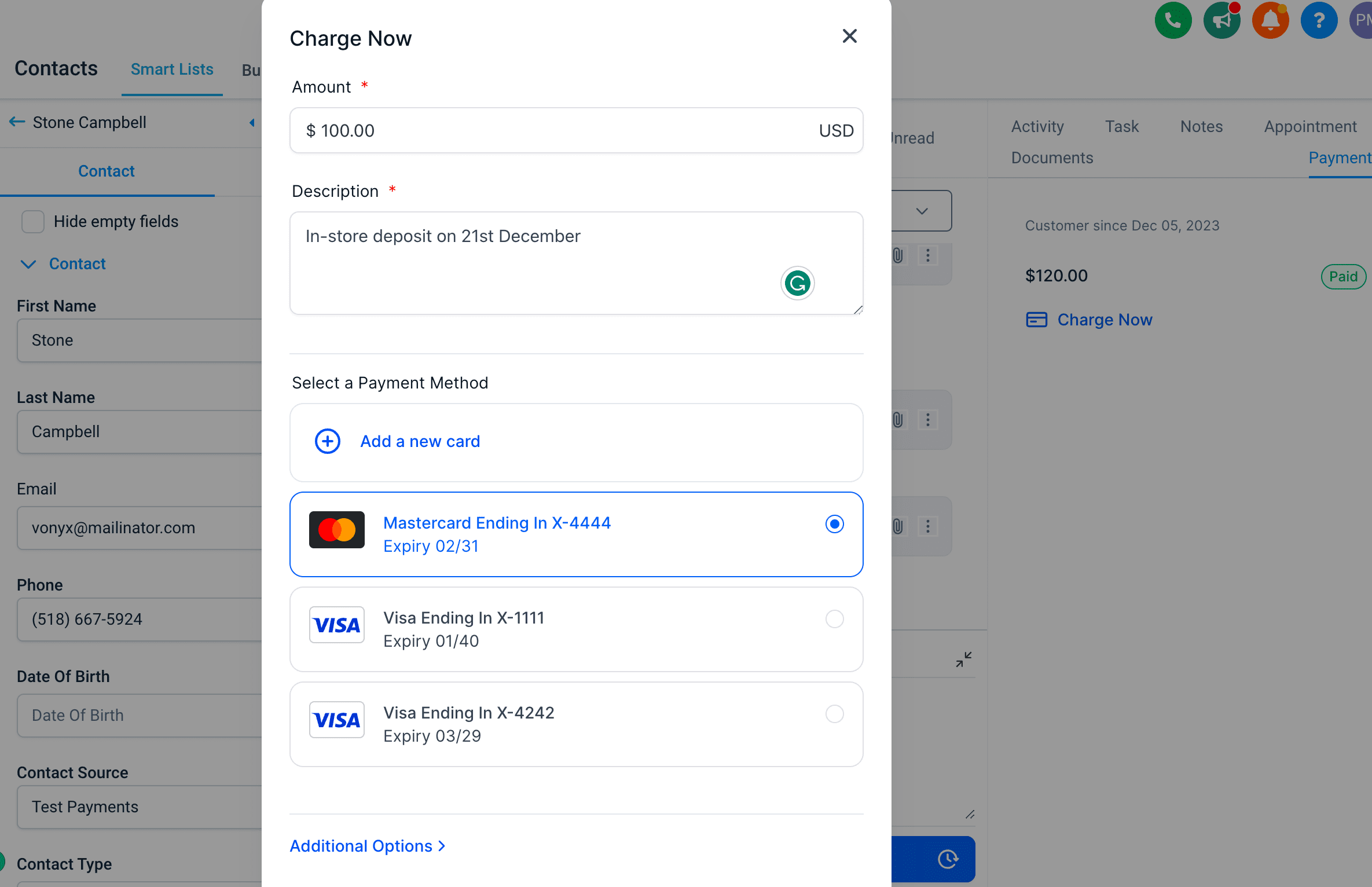Click the blue help question mark icon

pyautogui.click(x=1319, y=20)
